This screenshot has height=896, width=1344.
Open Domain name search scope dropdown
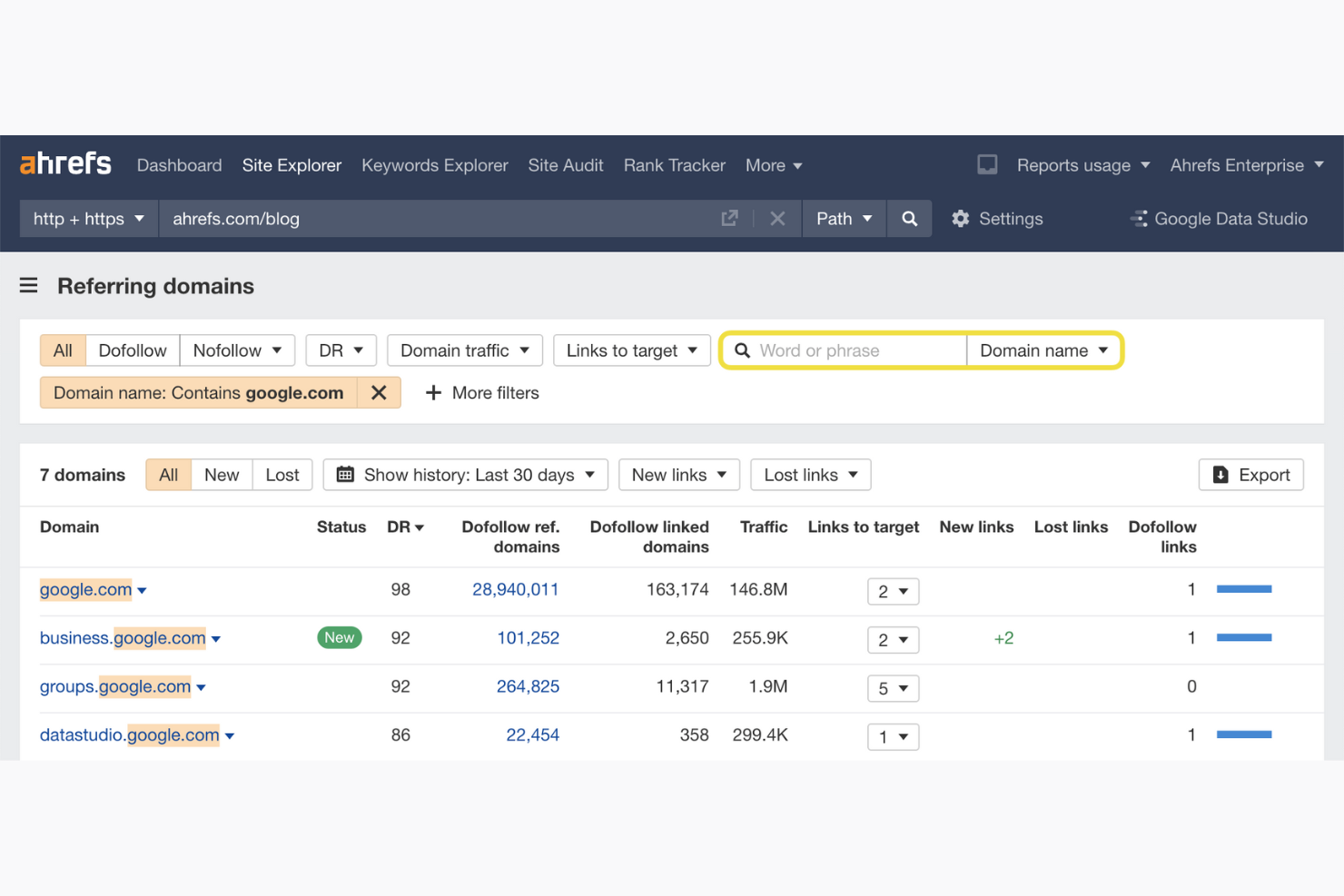1043,350
